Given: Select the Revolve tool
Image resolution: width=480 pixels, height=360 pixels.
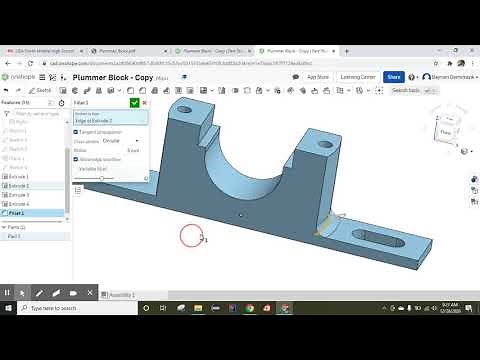Looking at the screenshot, I should (x=75, y=90).
